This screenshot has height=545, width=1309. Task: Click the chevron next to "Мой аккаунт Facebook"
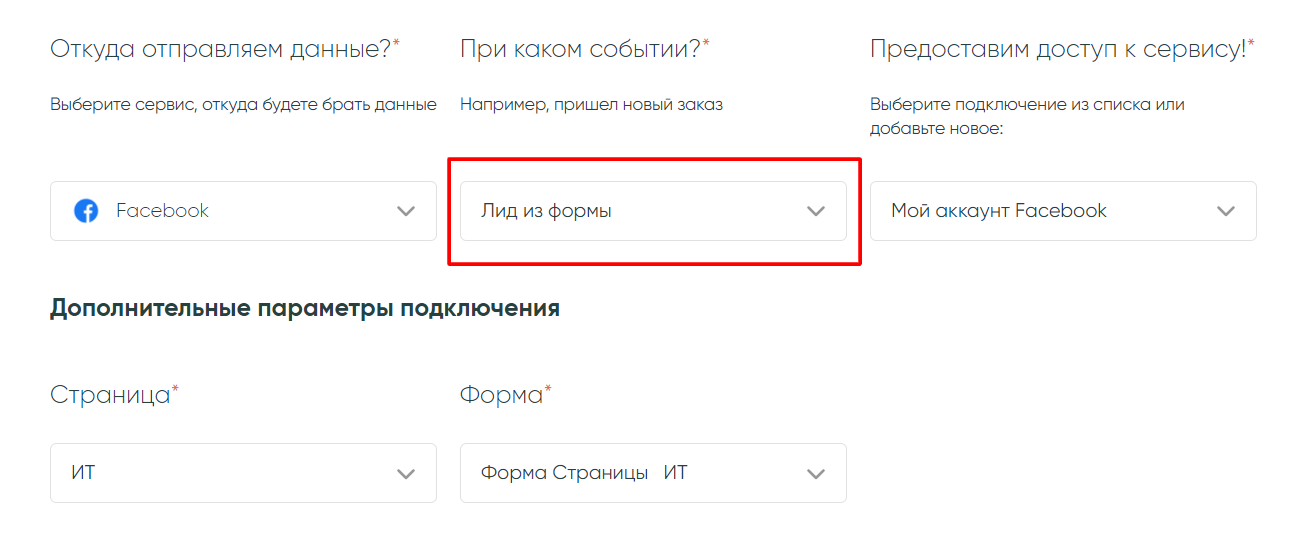pos(1226,211)
